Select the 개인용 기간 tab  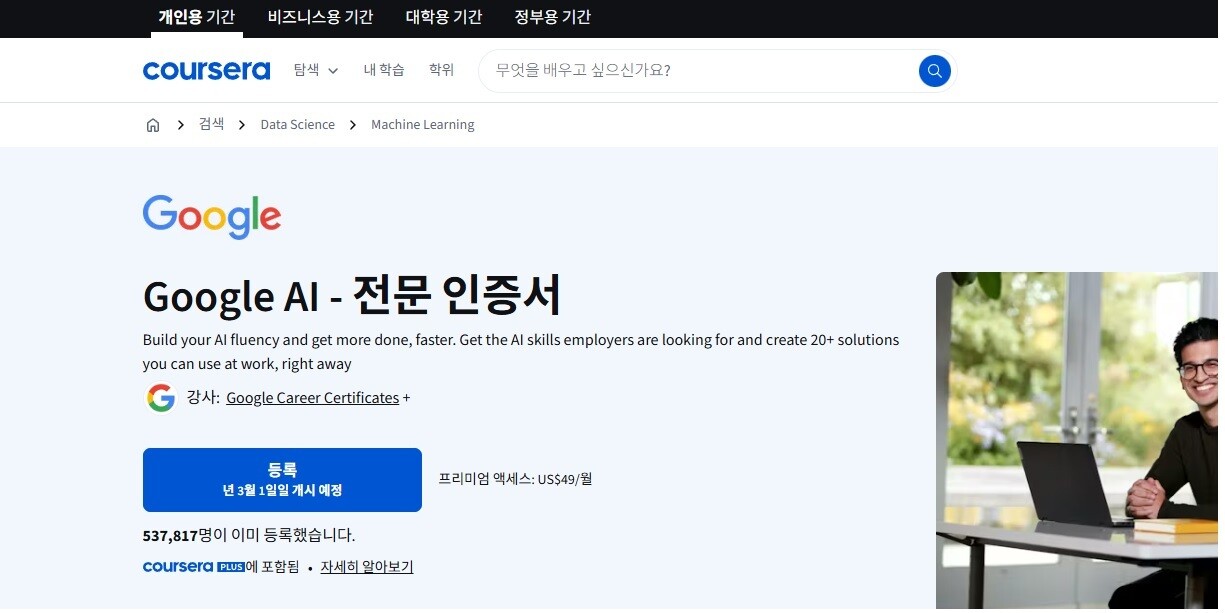tap(197, 17)
